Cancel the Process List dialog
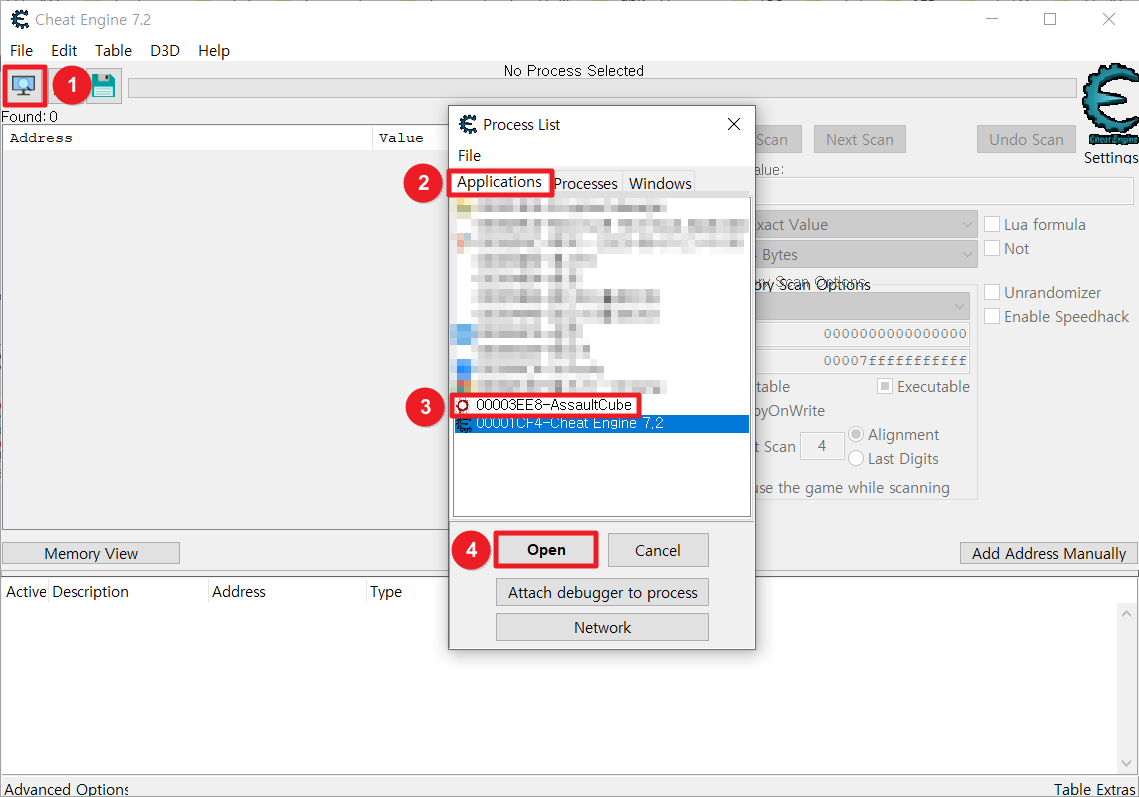Viewport: 1139px width, 797px height. (657, 551)
